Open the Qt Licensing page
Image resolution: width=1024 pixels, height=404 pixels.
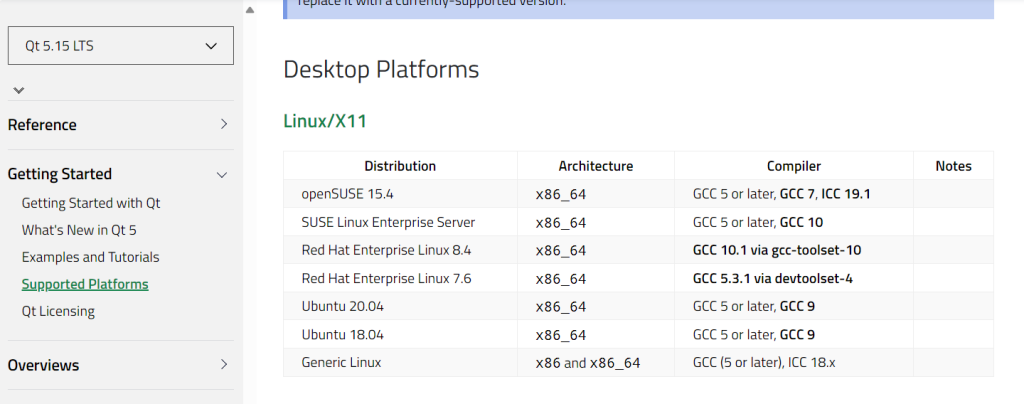[58, 311]
